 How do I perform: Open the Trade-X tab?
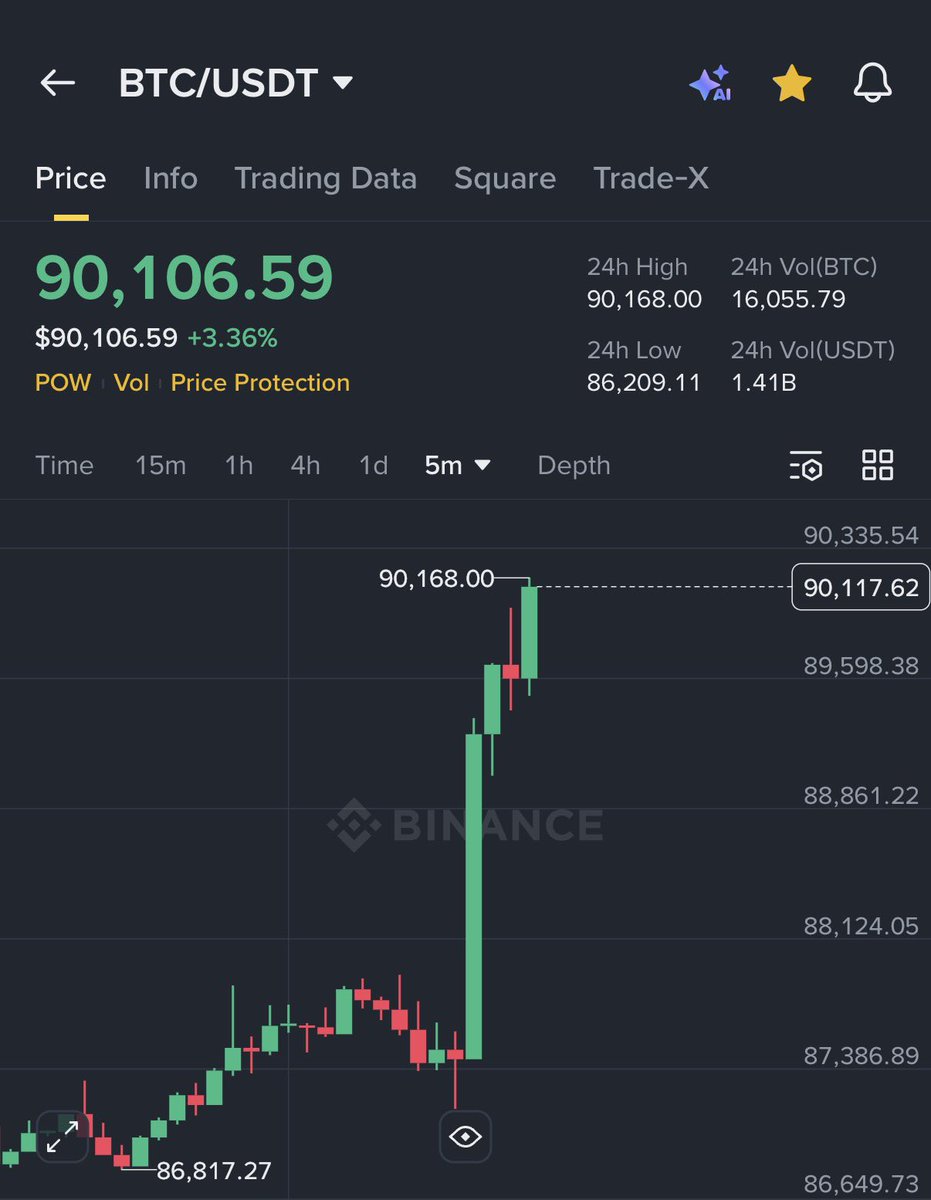pyautogui.click(x=650, y=179)
